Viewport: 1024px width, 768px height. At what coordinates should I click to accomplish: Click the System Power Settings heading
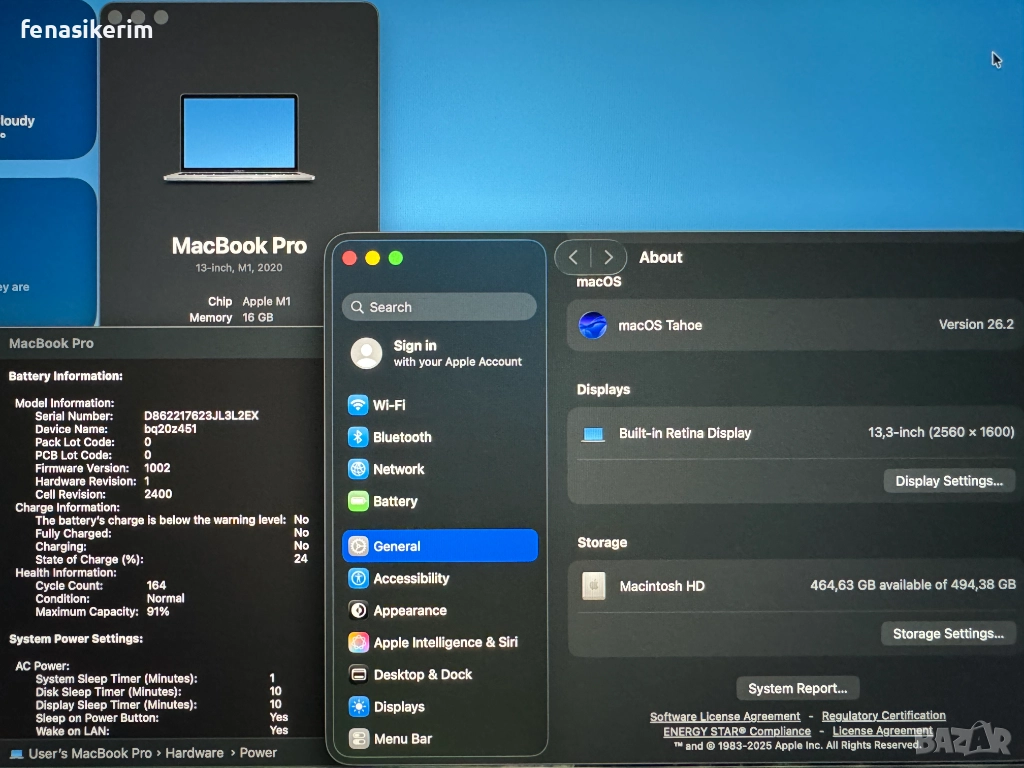tap(76, 639)
